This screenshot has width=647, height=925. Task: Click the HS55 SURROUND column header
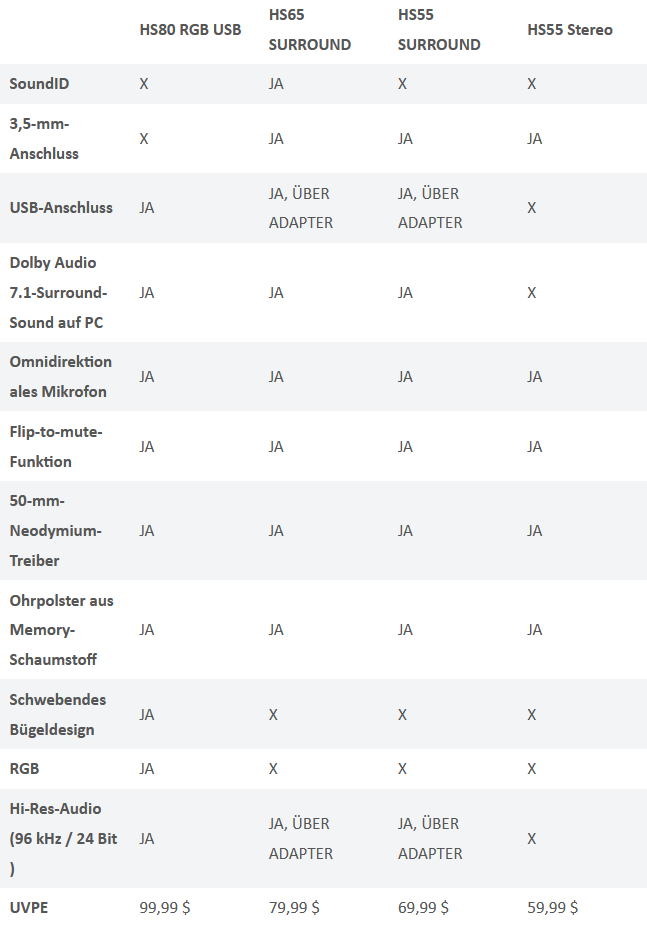(439, 29)
